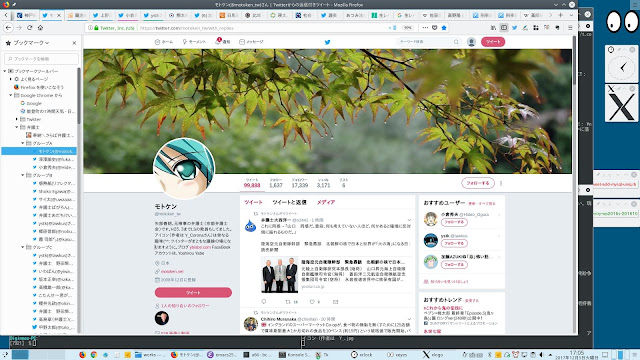Viewport: 640px width, 360px height.
Task: Reply to the first tweet via bubble icon
Action: 264,302
